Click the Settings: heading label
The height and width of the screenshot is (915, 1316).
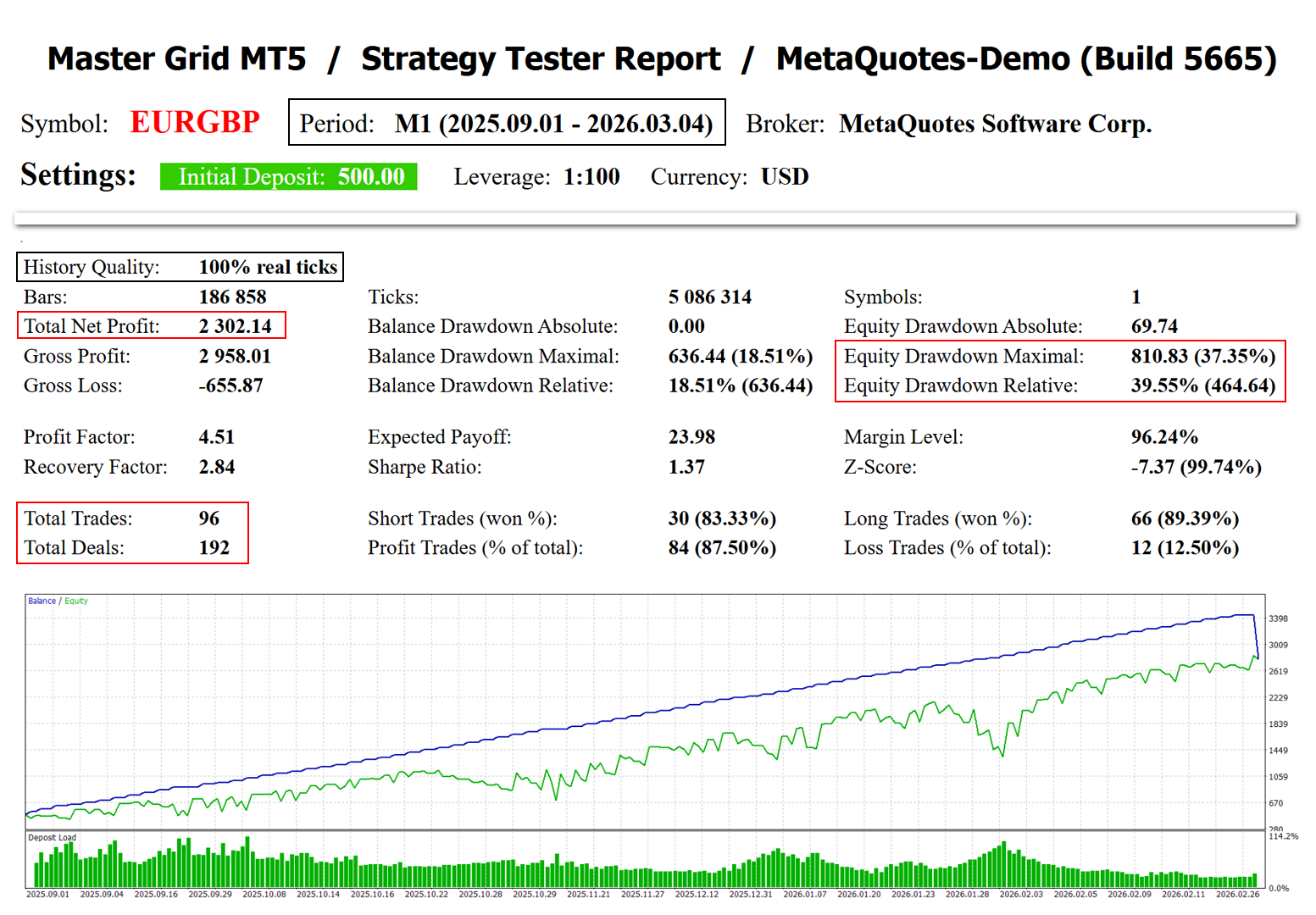[78, 175]
